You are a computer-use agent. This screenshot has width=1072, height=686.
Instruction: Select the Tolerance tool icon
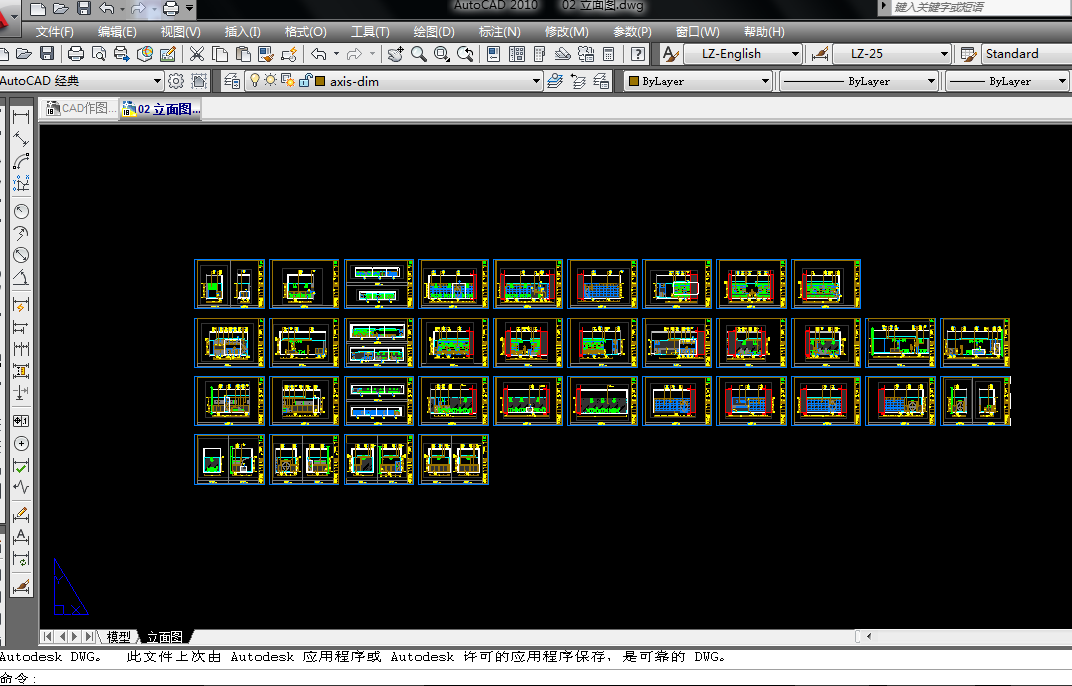pyautogui.click(x=21, y=421)
